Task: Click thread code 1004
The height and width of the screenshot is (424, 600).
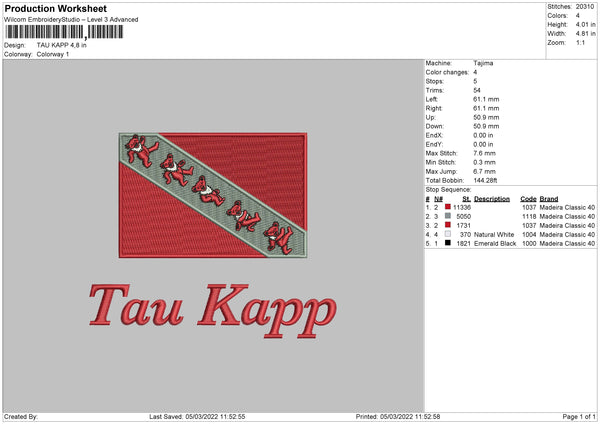Action: tap(529, 235)
